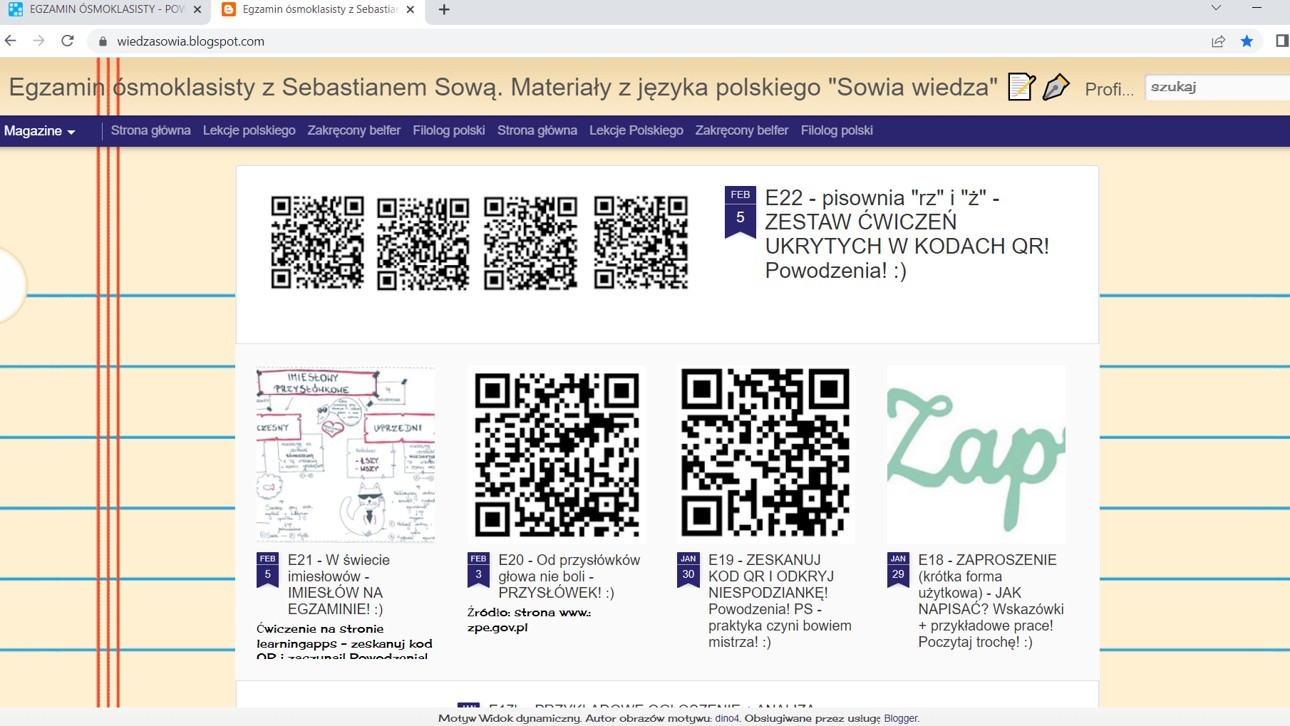Open Lekcje Polskiego capitalized menu item
Viewport: 1290px width, 726px height.
pyautogui.click(x=636, y=131)
